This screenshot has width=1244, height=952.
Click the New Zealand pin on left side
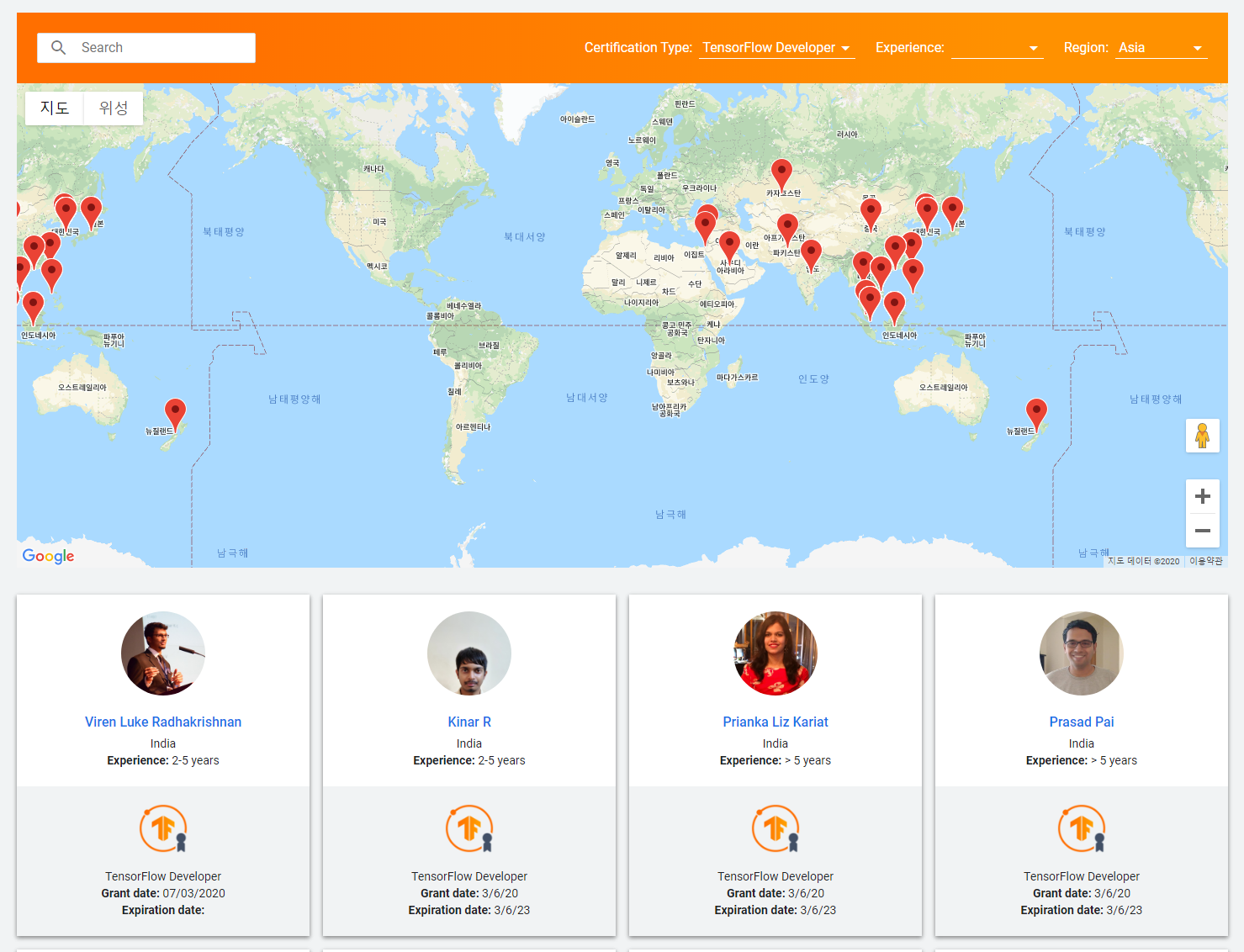[175, 413]
